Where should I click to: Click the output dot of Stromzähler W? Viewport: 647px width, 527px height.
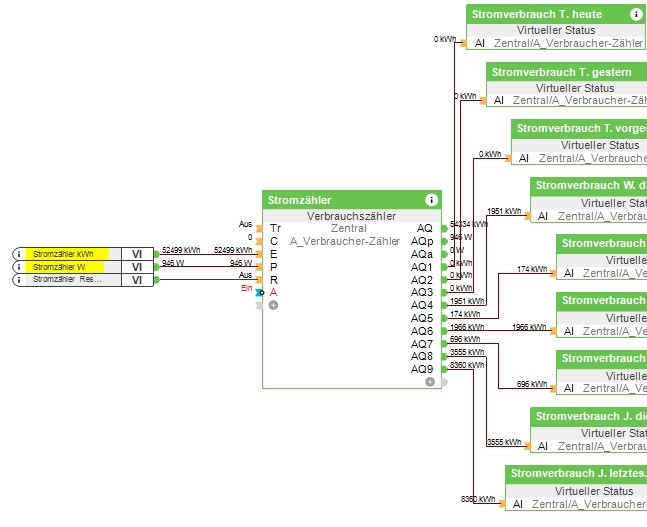click(x=157, y=267)
